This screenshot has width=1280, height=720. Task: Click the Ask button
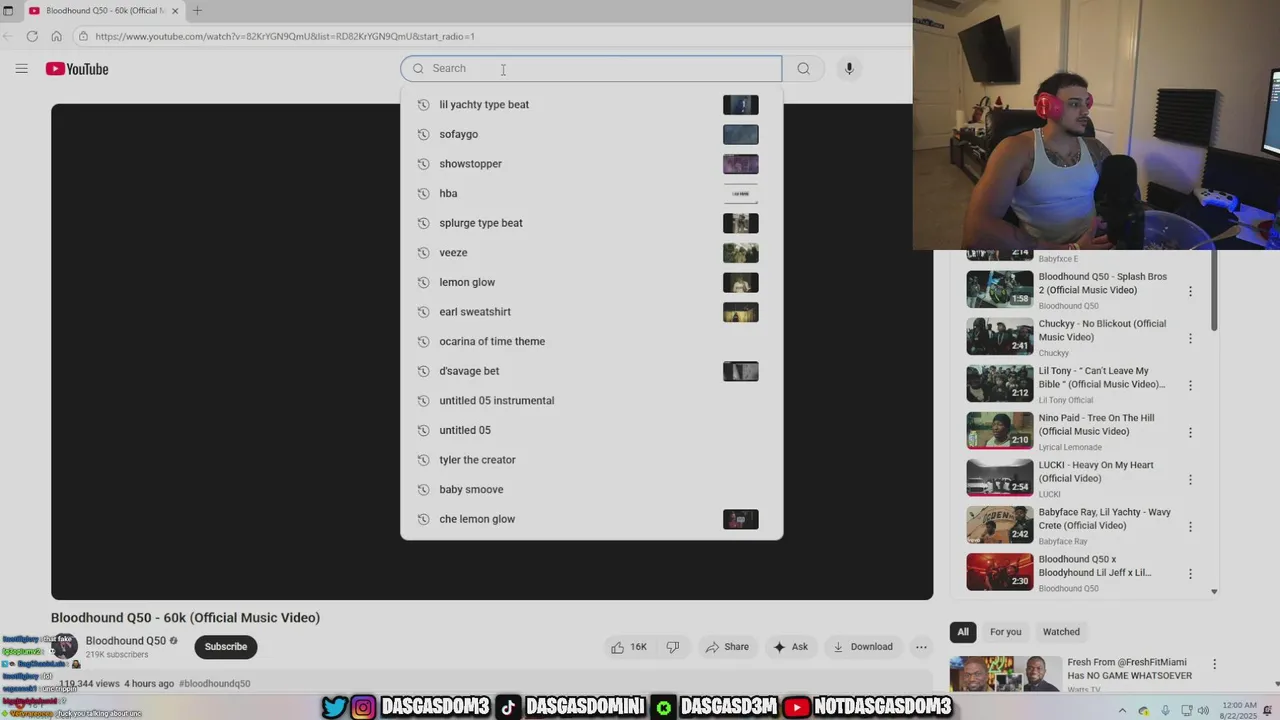tap(790, 647)
